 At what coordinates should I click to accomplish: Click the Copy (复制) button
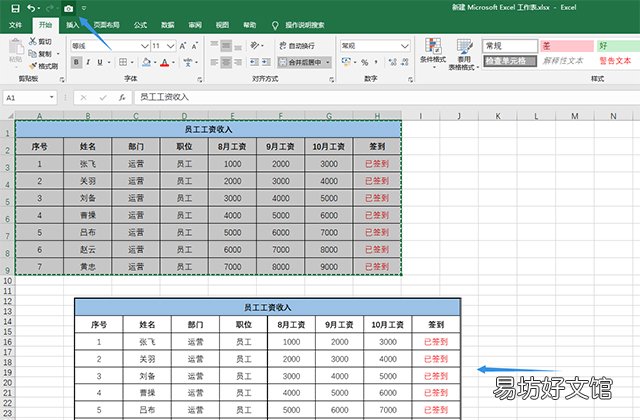pos(40,53)
